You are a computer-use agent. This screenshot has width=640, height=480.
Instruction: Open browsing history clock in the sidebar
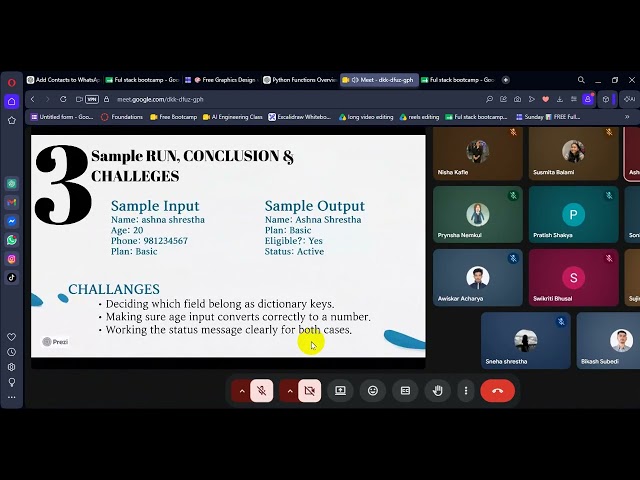click(x=11, y=352)
